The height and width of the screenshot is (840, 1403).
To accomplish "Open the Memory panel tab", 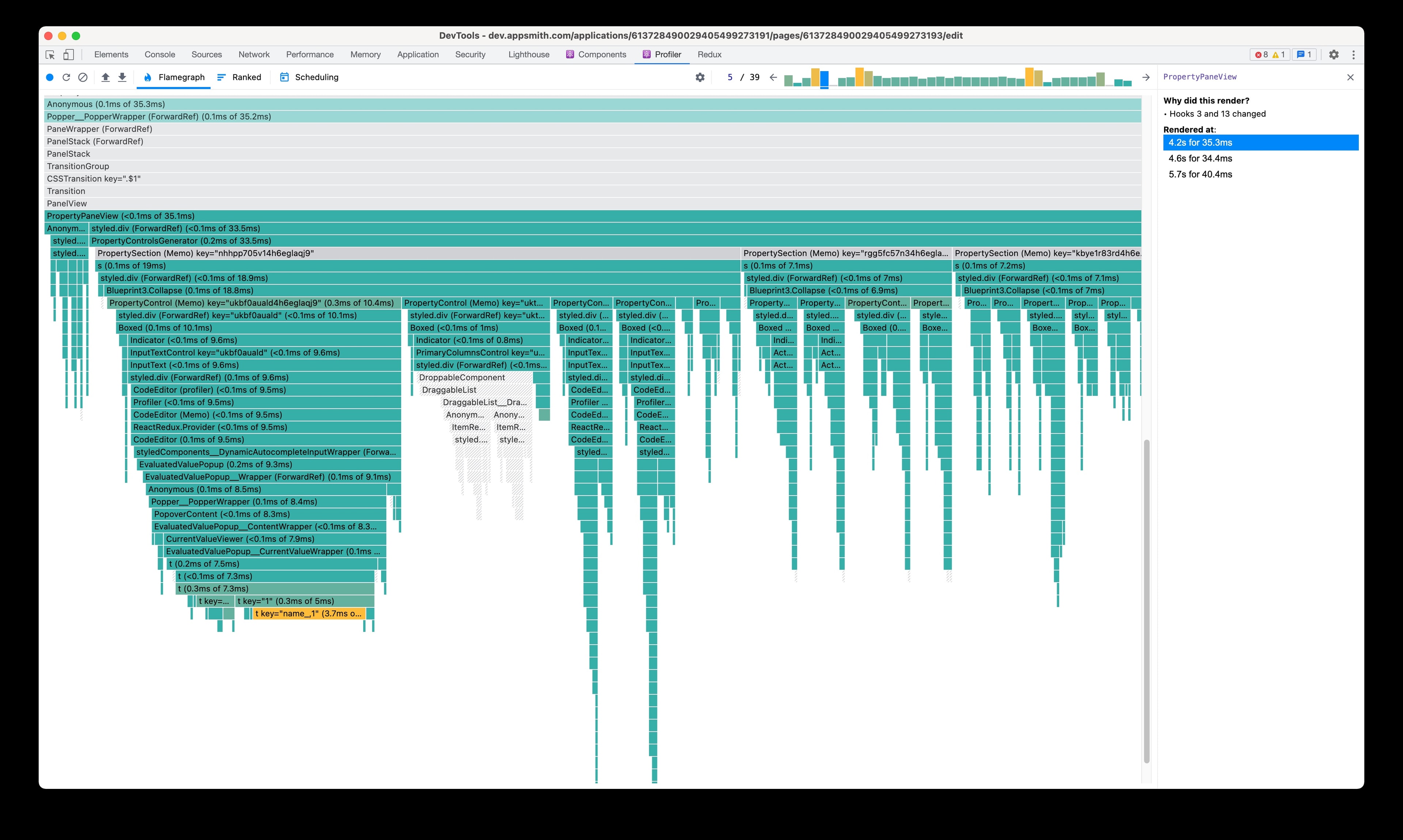I will (x=365, y=54).
